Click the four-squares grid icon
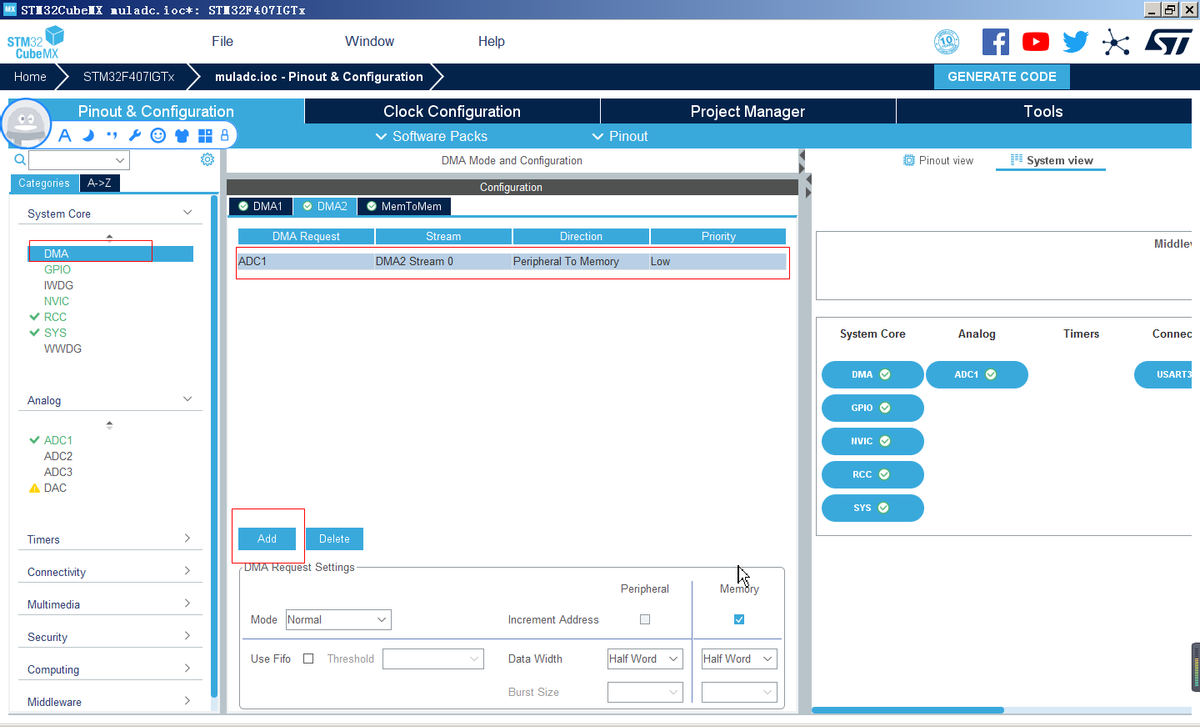This screenshot has width=1200, height=727. tap(205, 136)
